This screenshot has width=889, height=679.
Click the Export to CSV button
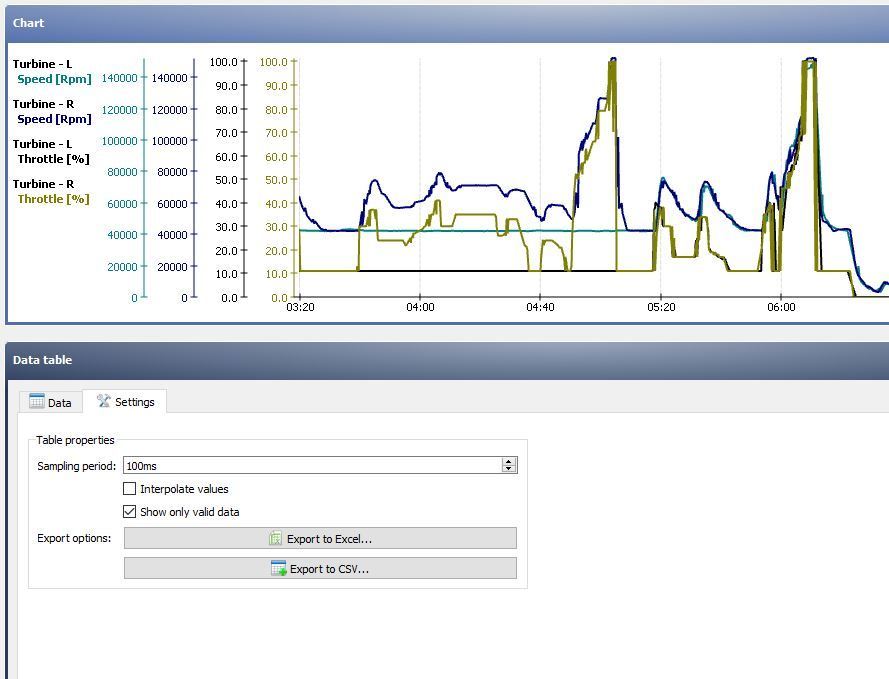pos(320,569)
